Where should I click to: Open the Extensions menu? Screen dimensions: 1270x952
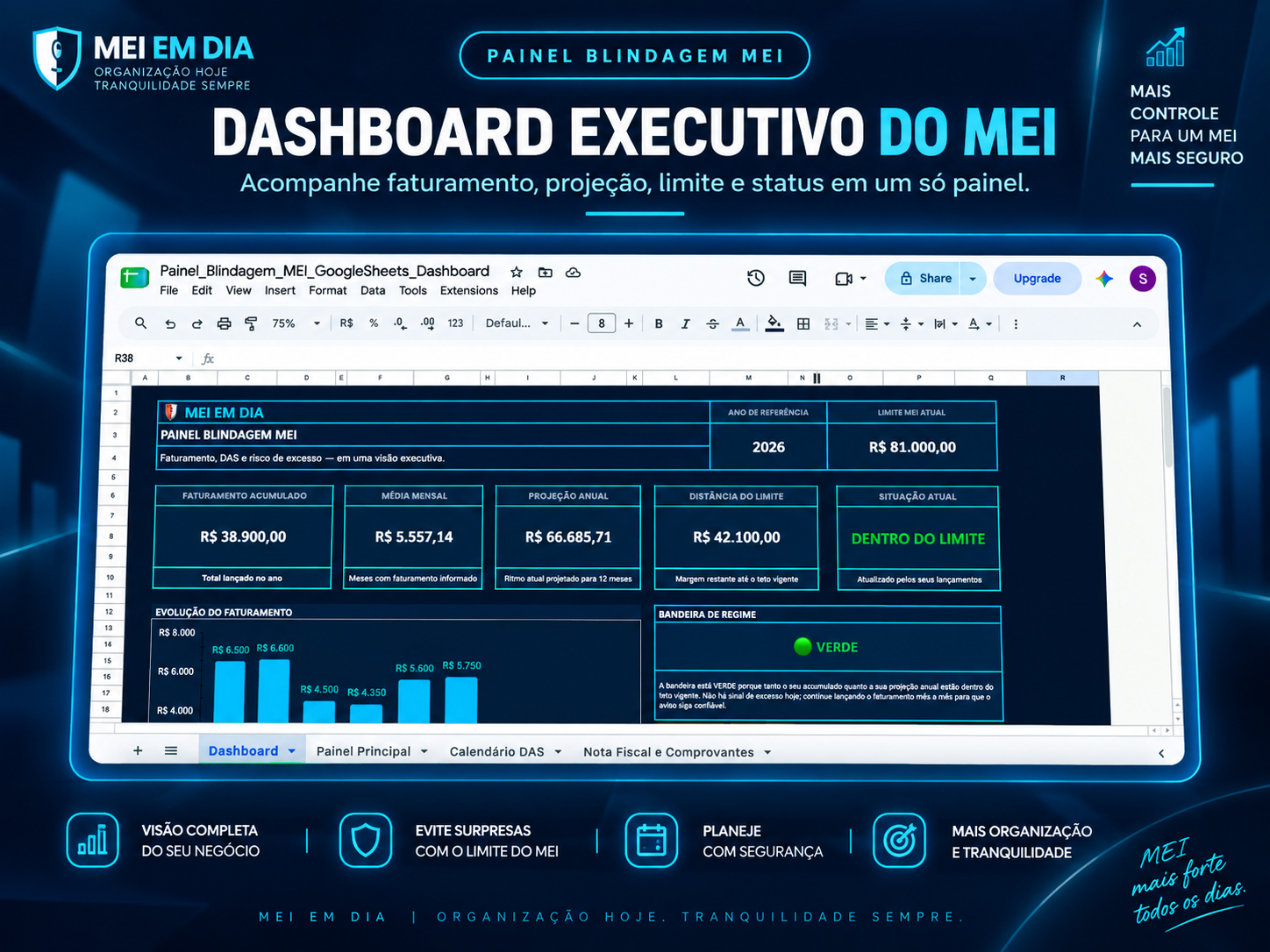469,291
